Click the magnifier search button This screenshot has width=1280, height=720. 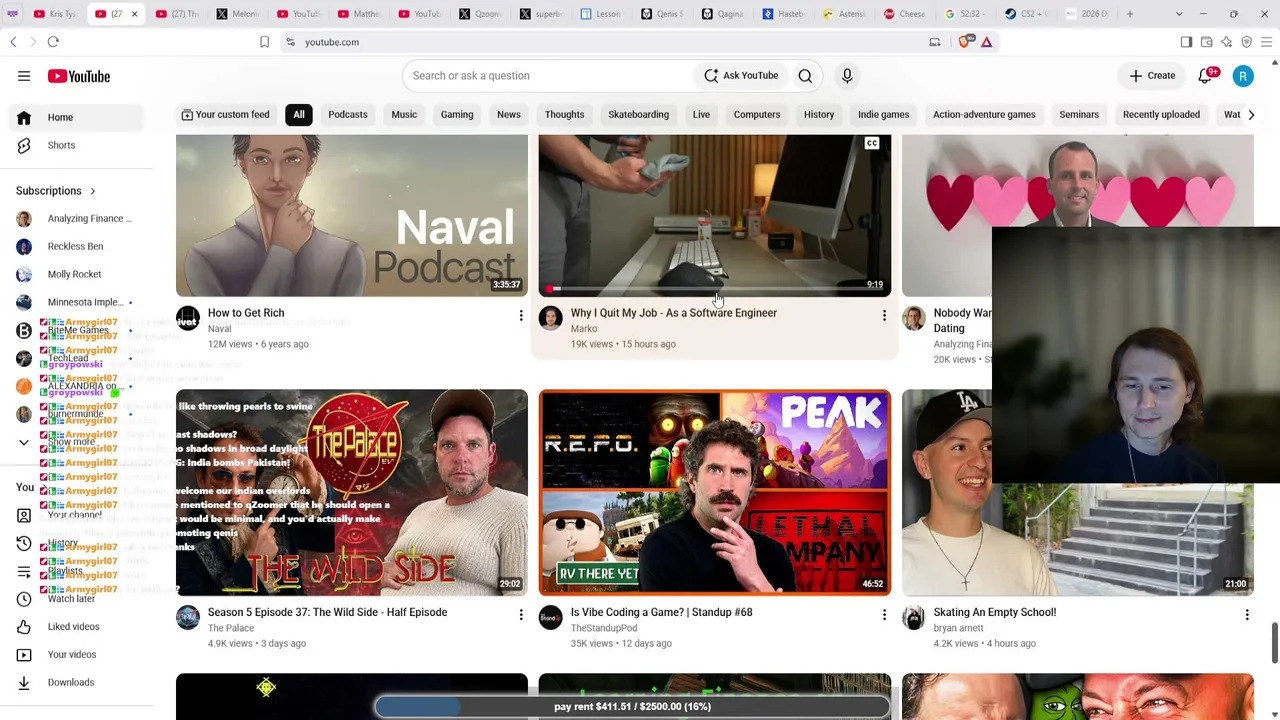click(x=805, y=76)
